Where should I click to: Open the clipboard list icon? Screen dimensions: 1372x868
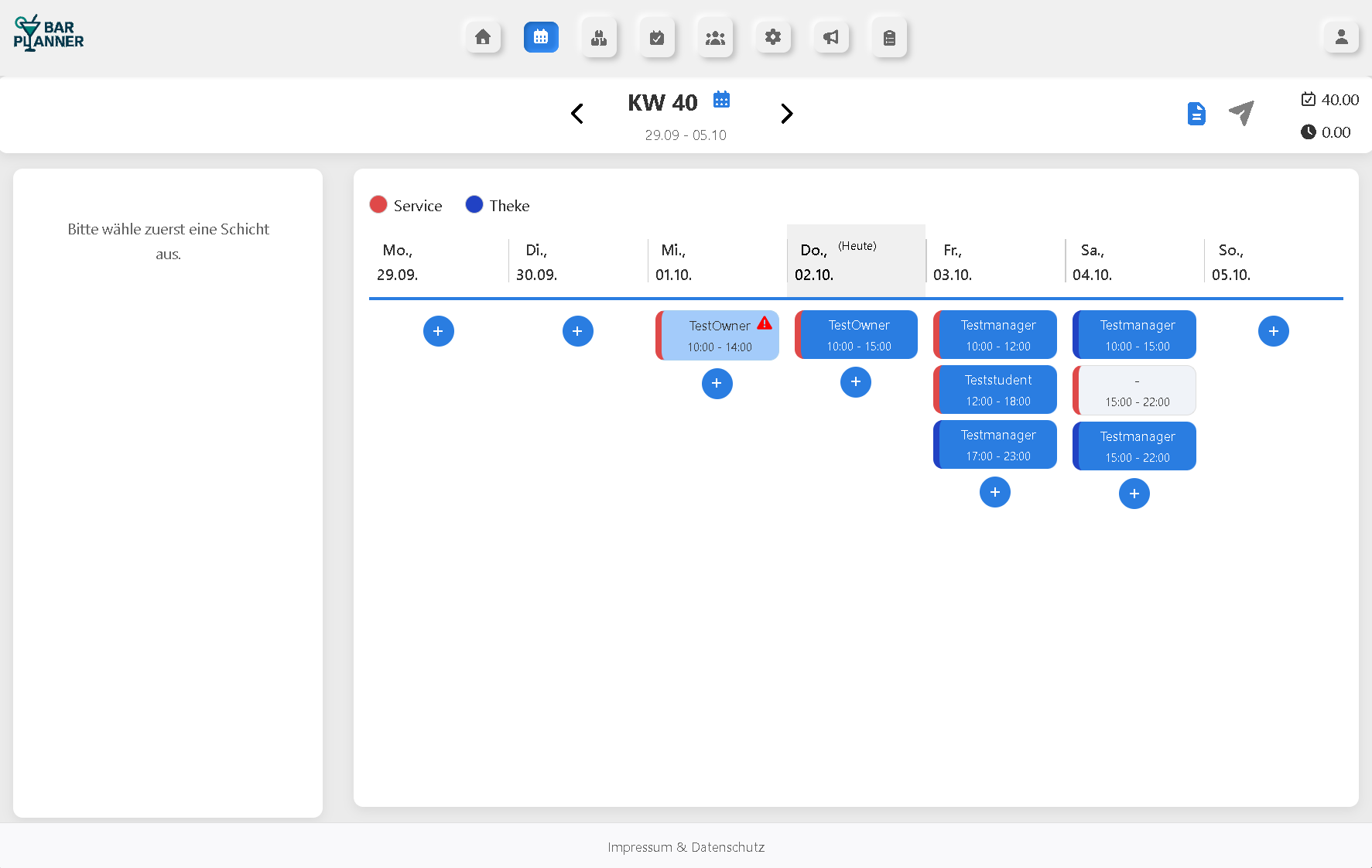pyautogui.click(x=888, y=36)
